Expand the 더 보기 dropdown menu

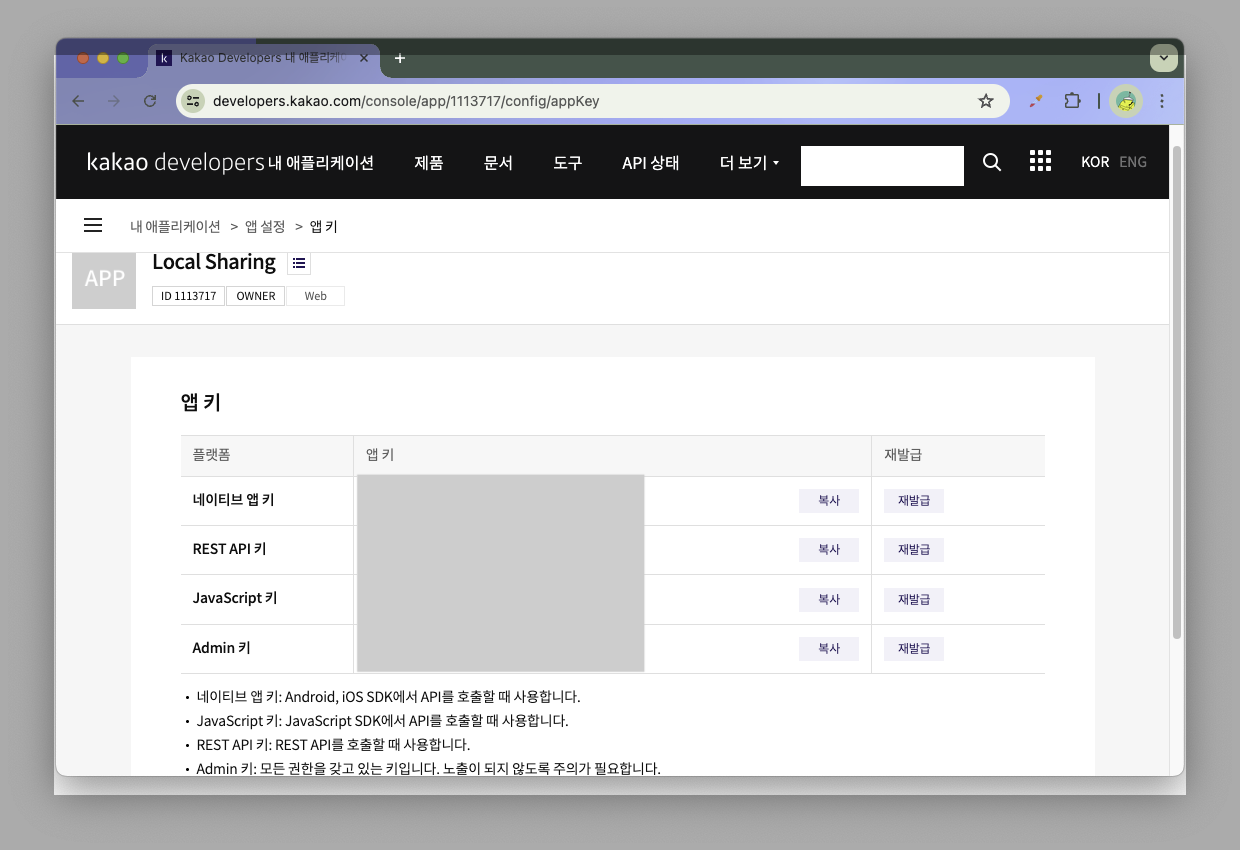[x=749, y=163]
